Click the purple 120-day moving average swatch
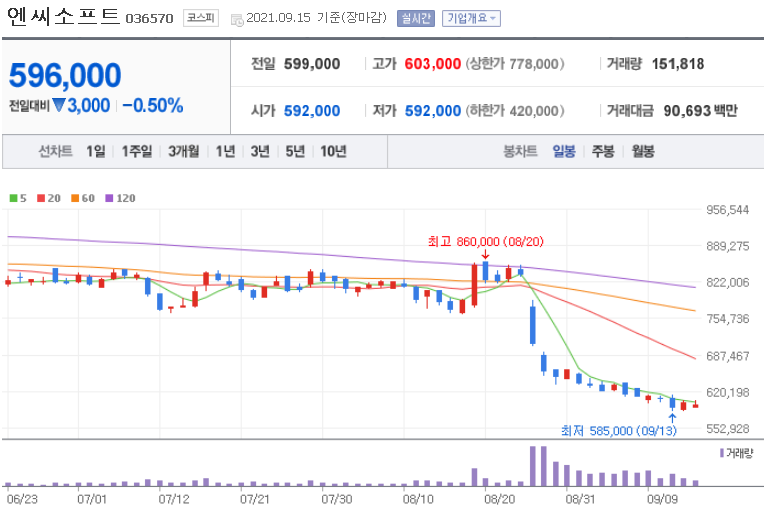This screenshot has height=522, width=764. point(109,198)
